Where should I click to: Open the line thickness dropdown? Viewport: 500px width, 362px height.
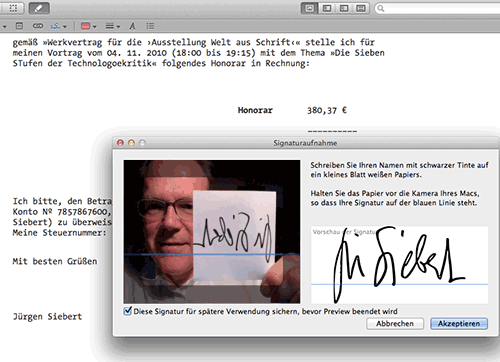[113, 26]
